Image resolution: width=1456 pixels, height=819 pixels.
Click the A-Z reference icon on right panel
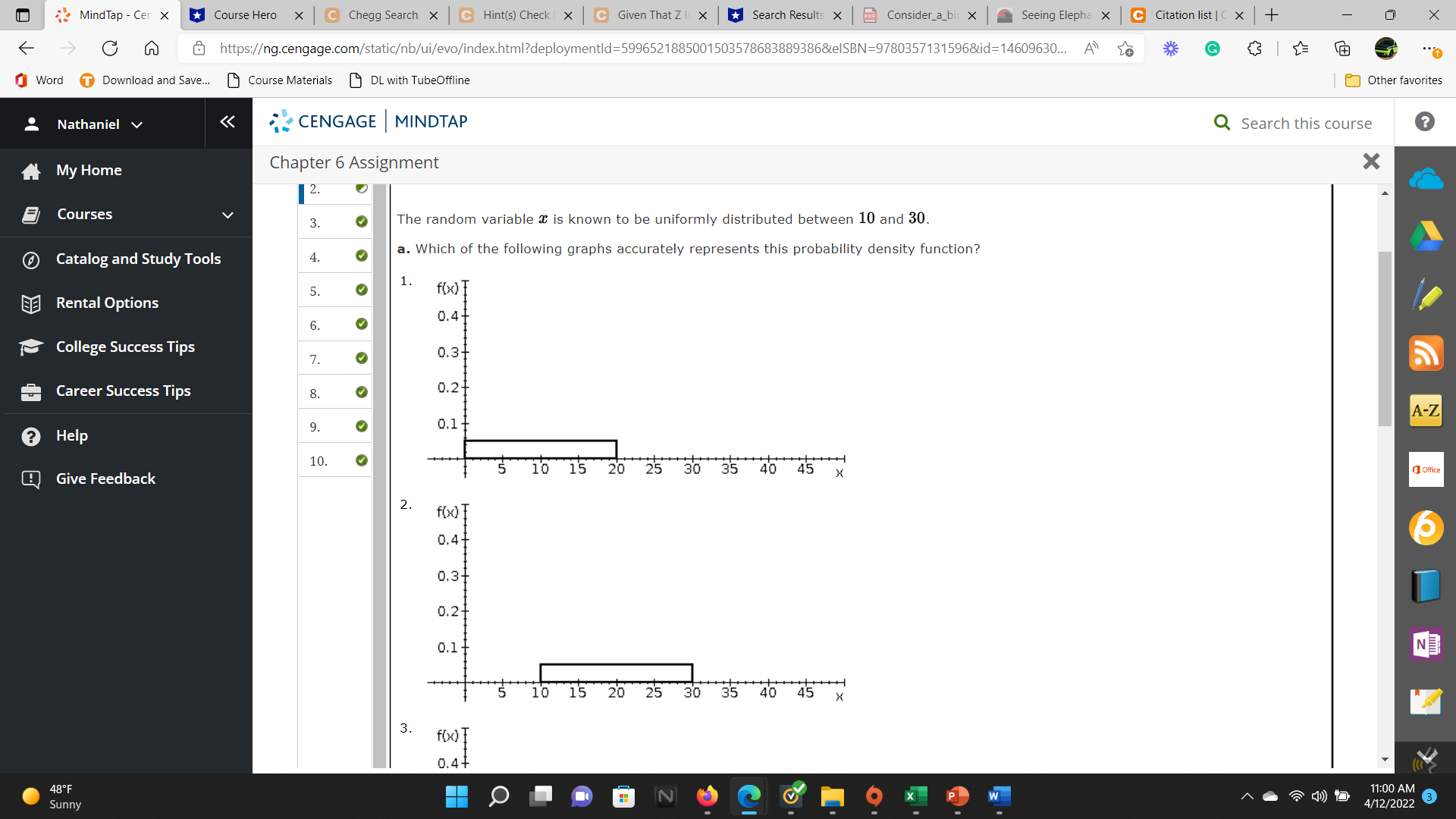[x=1426, y=410]
